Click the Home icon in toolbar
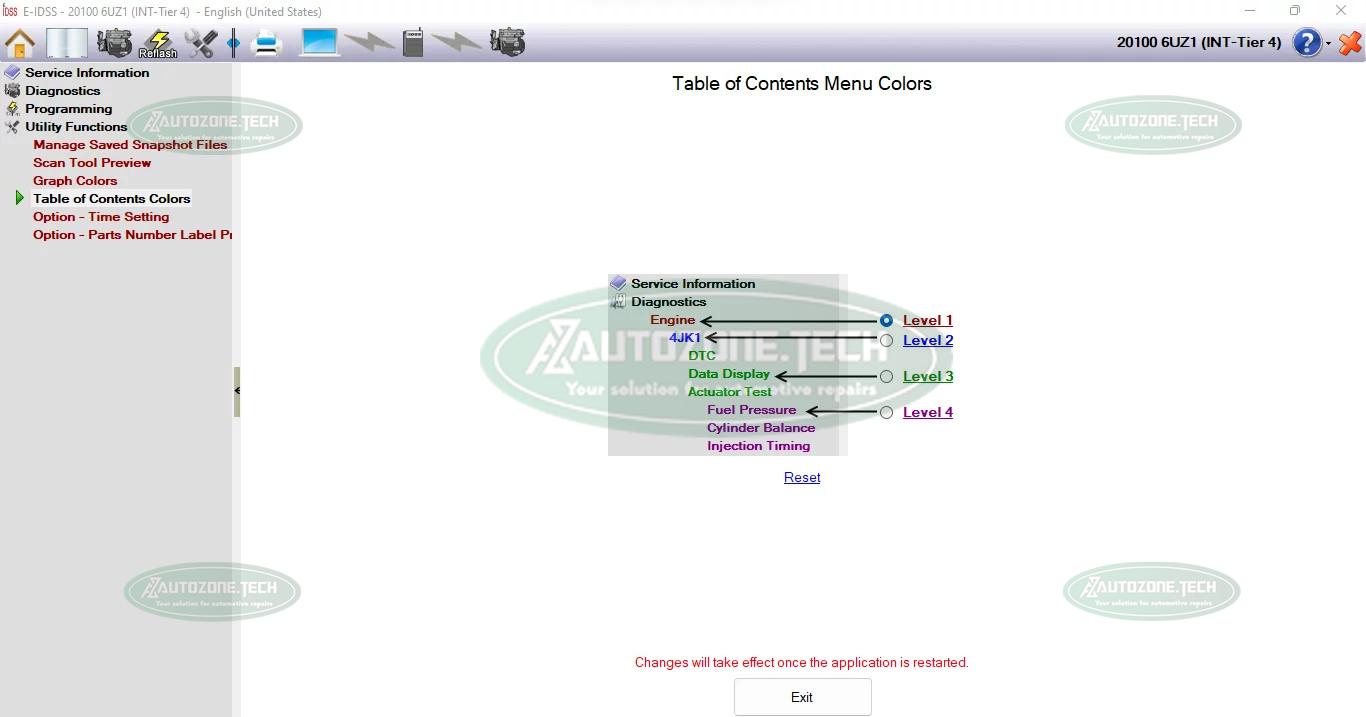 pyautogui.click(x=20, y=43)
